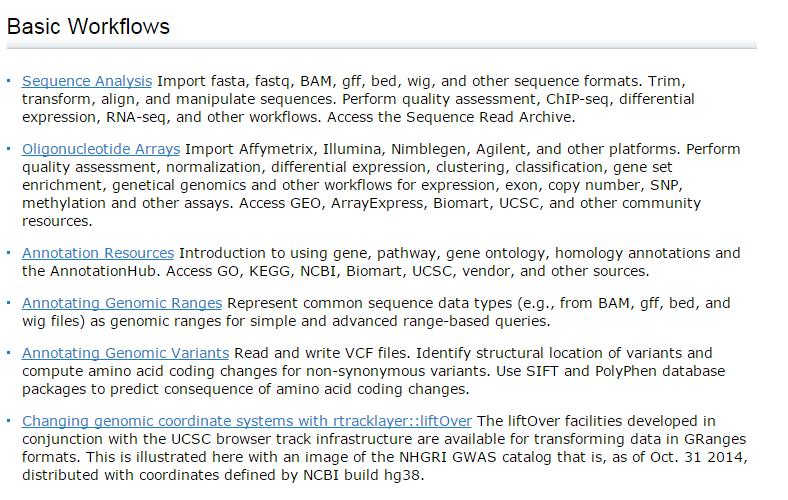This screenshot has height=500, width=788.
Task: Click the bullet beside Oligonucleotide Arrays
Action: click(x=9, y=148)
